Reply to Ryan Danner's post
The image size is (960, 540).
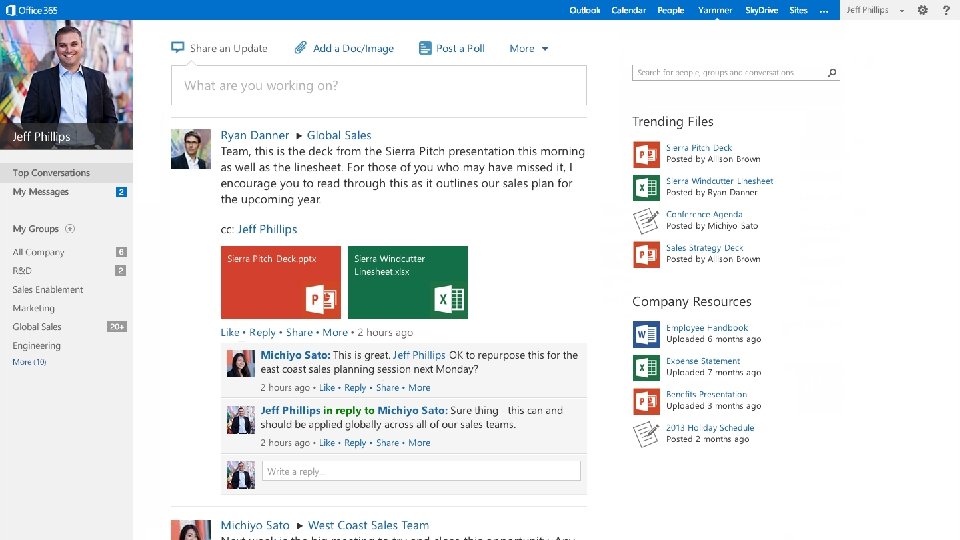coord(263,332)
